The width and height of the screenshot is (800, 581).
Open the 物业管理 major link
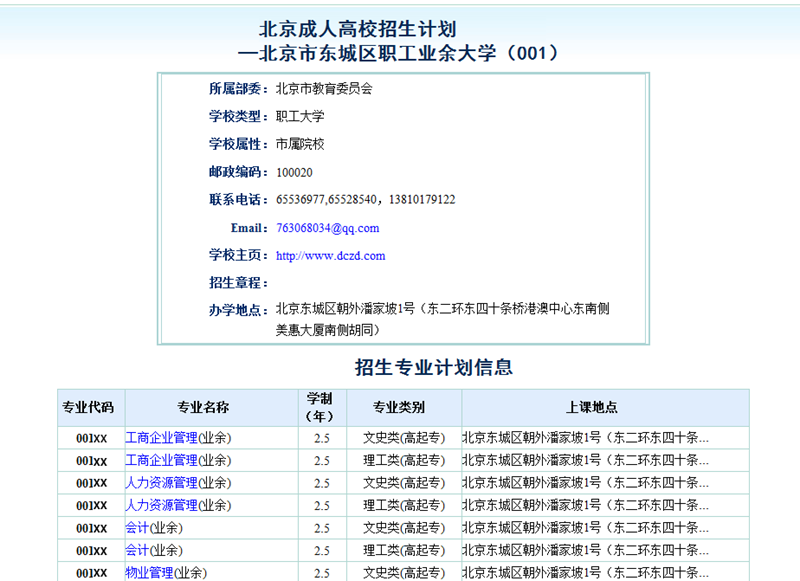pyautogui.click(x=149, y=573)
